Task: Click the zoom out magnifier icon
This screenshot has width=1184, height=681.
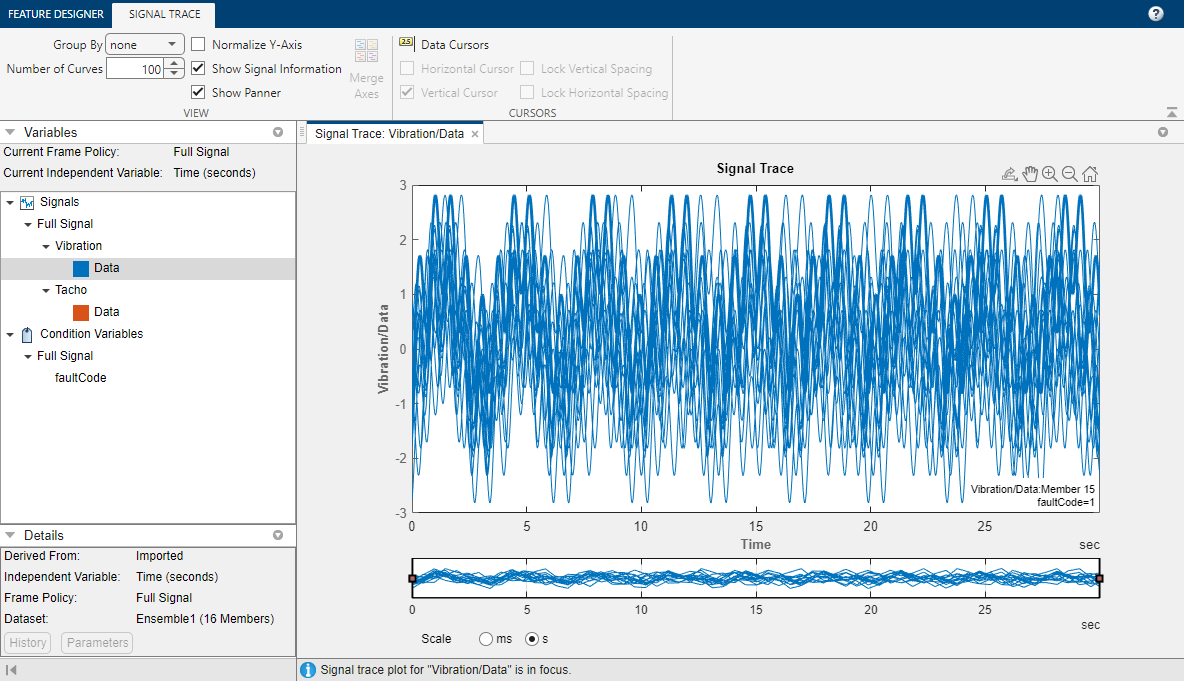Action: (1069, 174)
